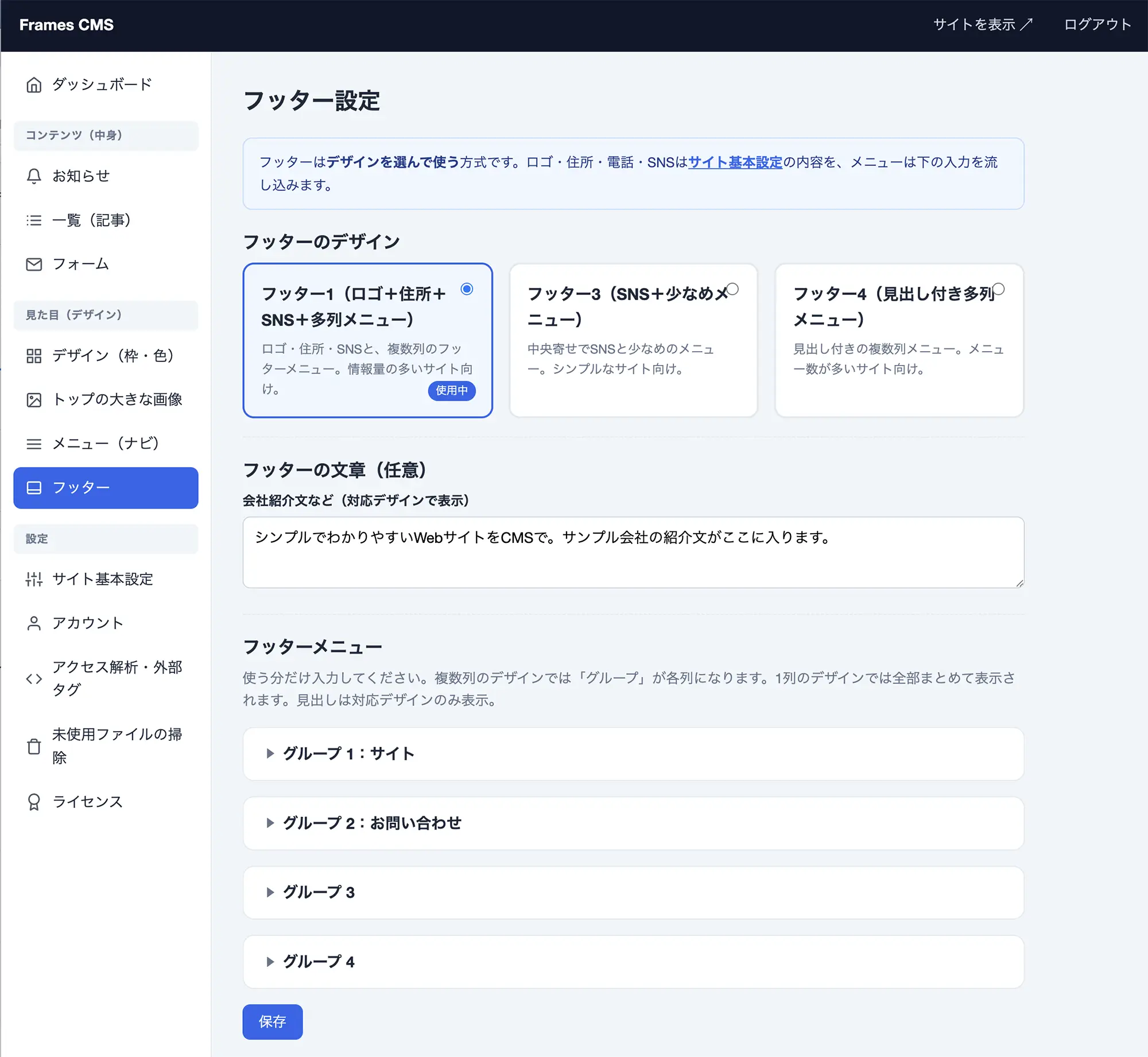Click the フッター設定 page heading

tap(312, 101)
